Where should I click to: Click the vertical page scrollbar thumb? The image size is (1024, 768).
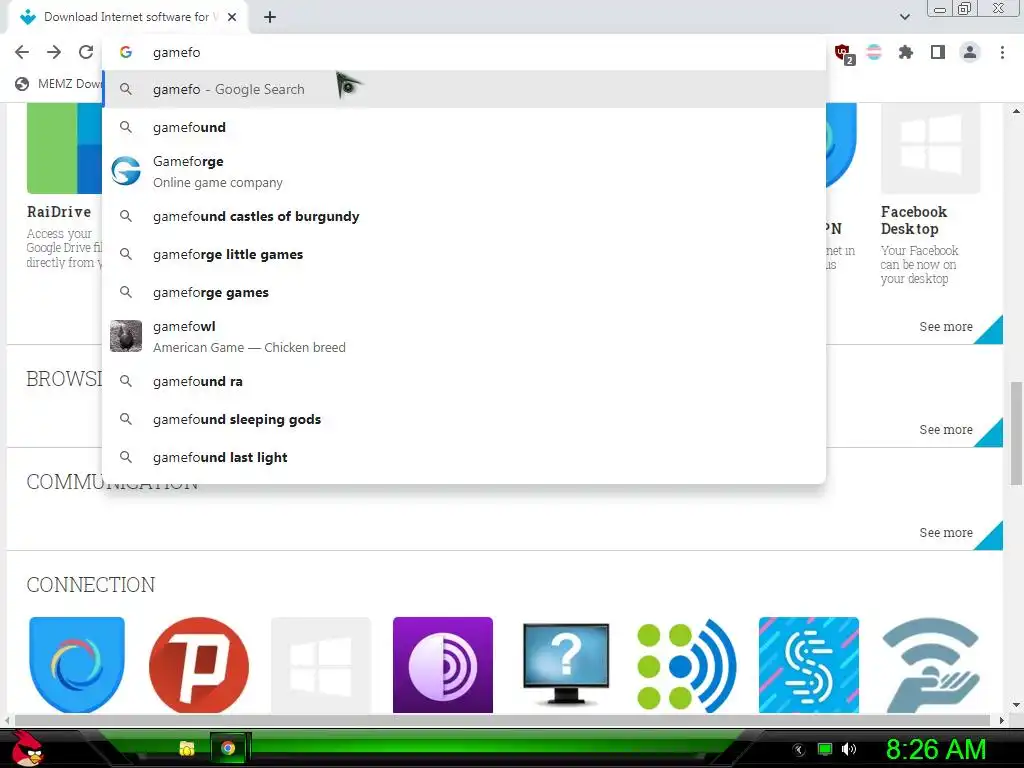pyautogui.click(x=1016, y=434)
